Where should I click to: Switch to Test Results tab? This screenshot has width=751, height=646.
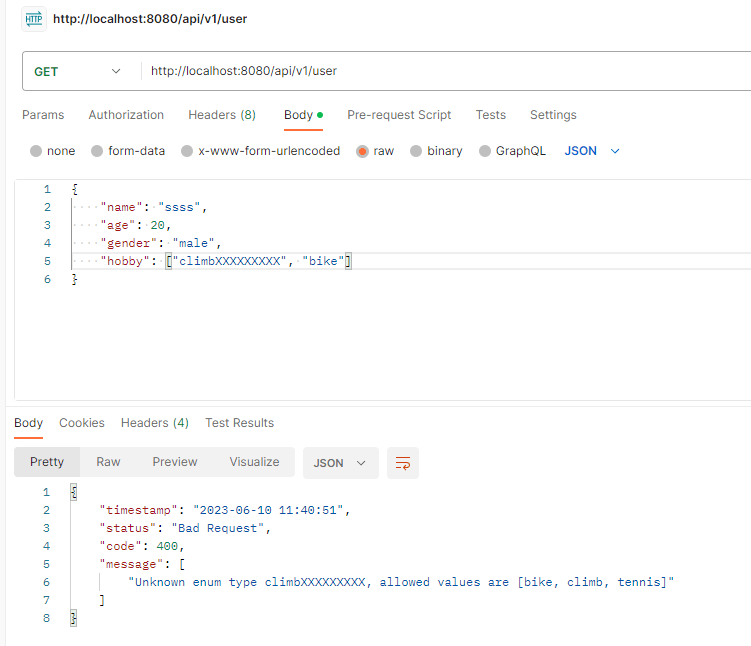pos(239,423)
